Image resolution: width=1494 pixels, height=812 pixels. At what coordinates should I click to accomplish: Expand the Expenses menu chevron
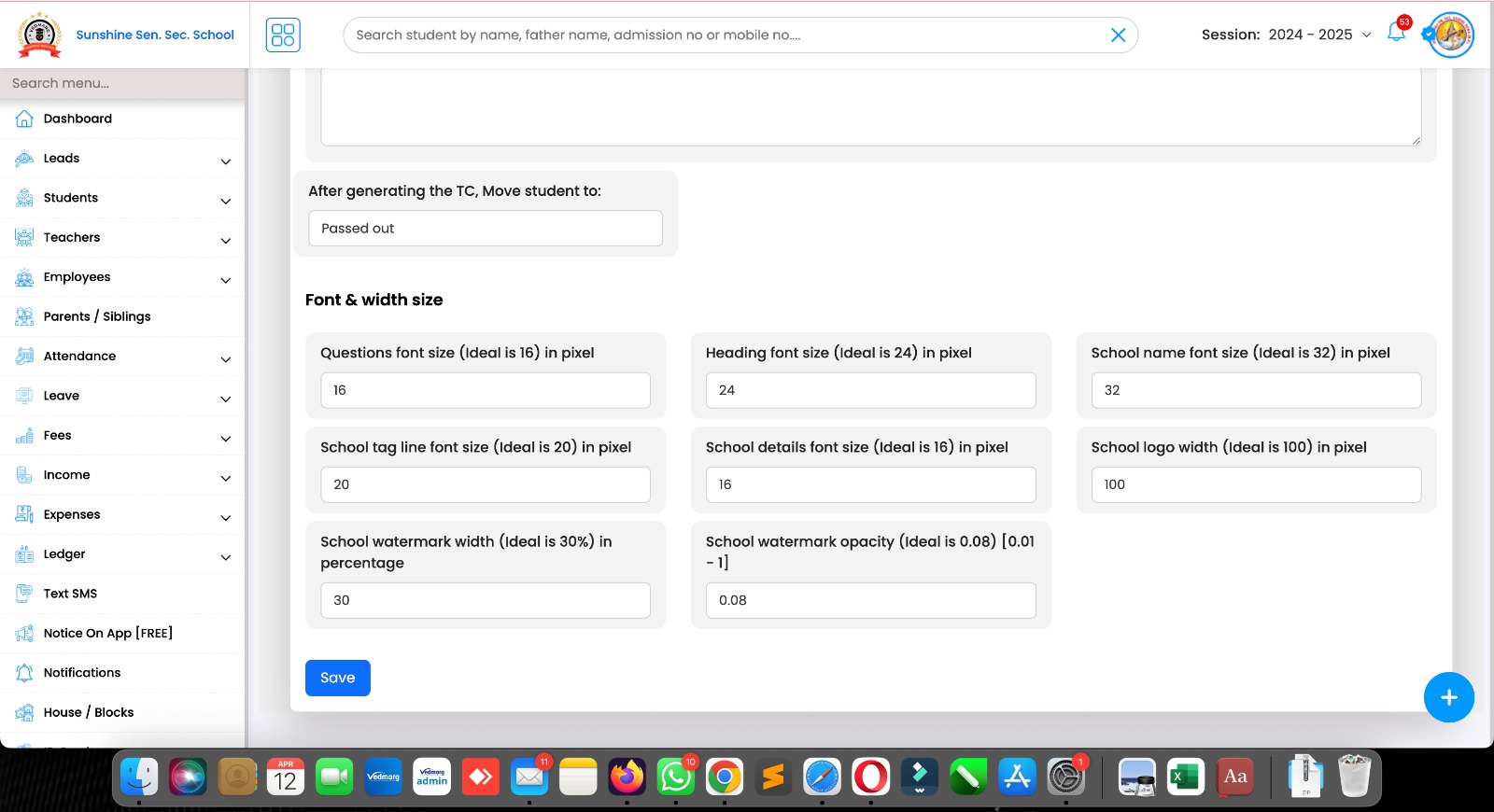pyautogui.click(x=225, y=518)
